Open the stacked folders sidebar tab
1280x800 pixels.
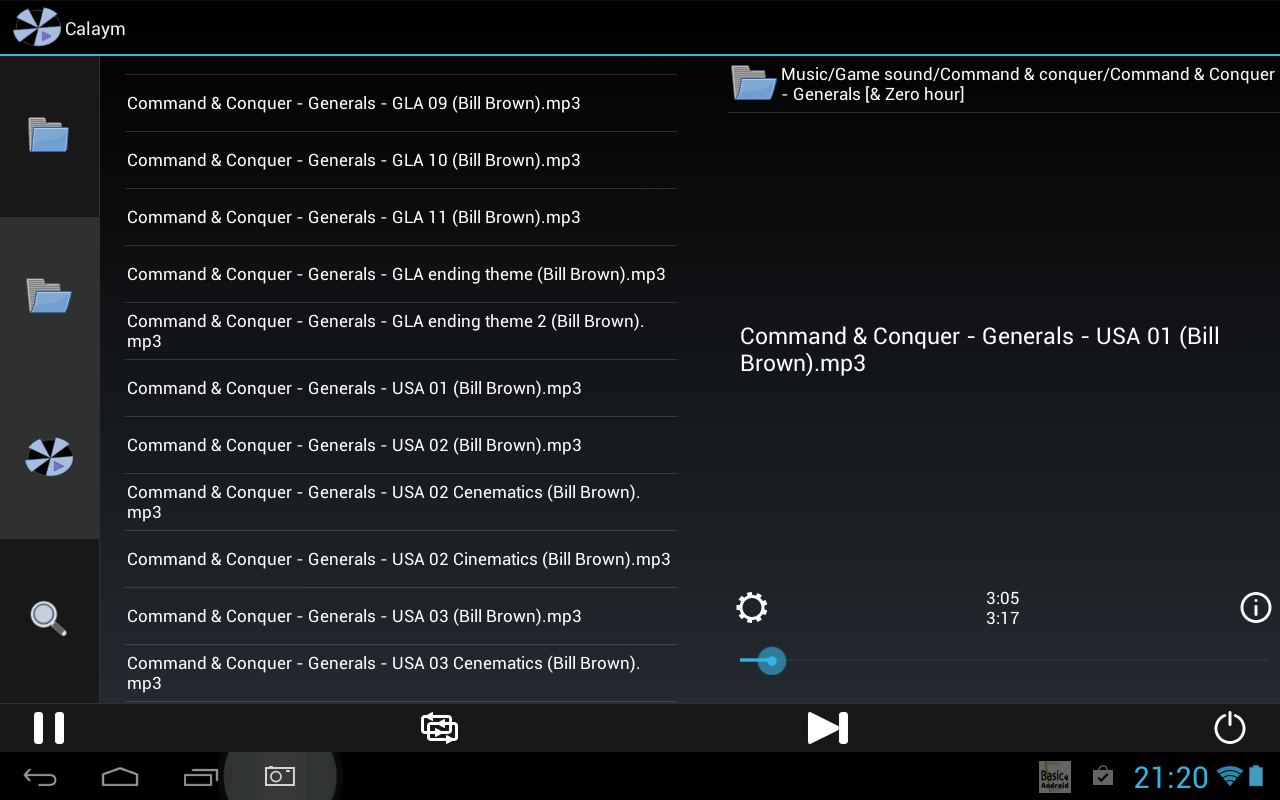pos(48,134)
